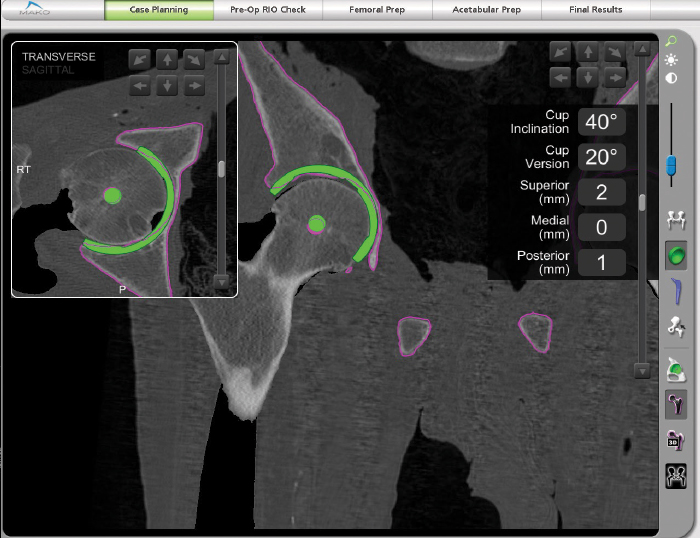
Task: Click the pelvis view icon in sidebar
Action: (677, 219)
